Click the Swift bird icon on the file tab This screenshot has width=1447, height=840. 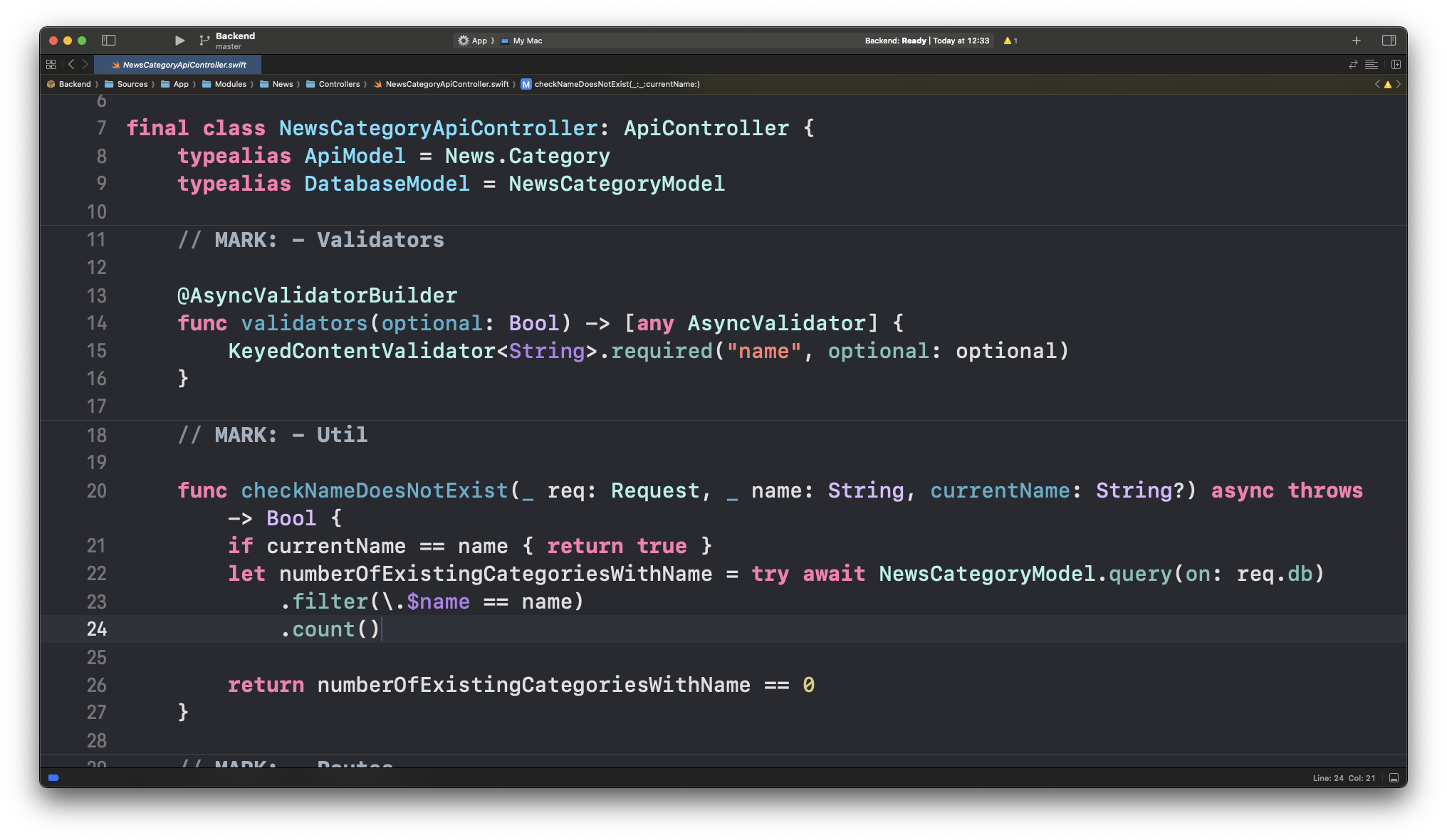pos(115,65)
